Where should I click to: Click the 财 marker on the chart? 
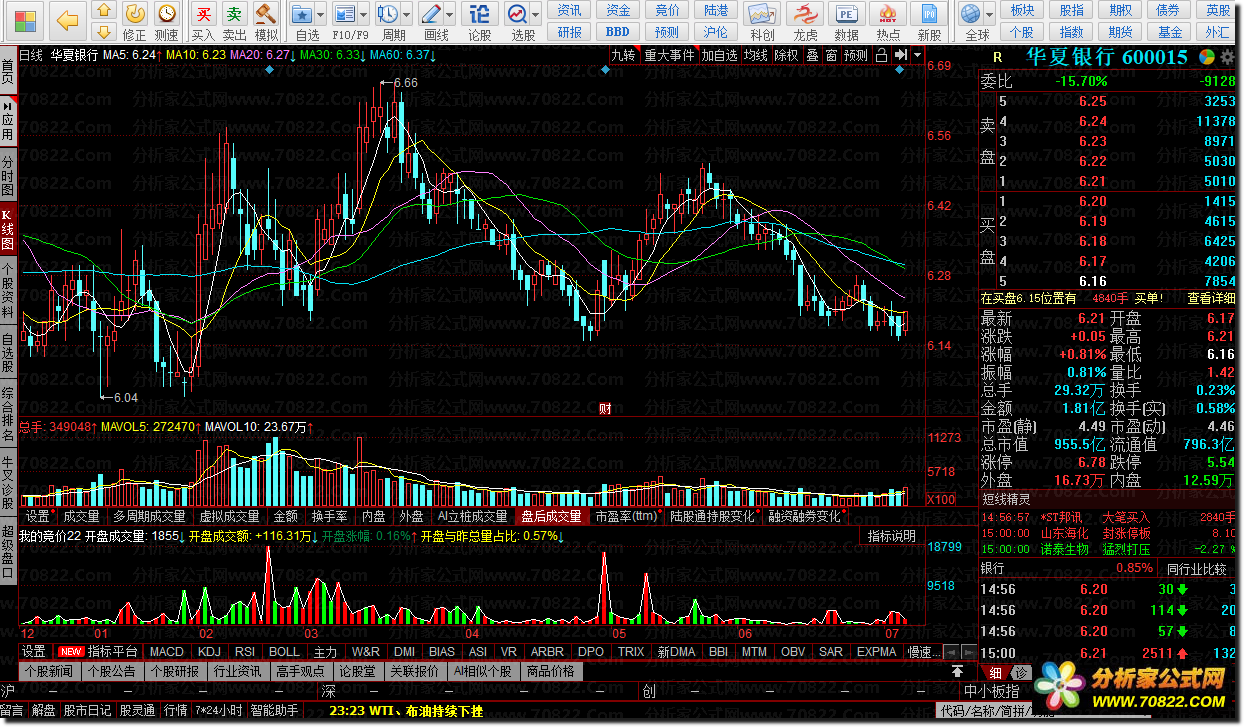pyautogui.click(x=604, y=407)
